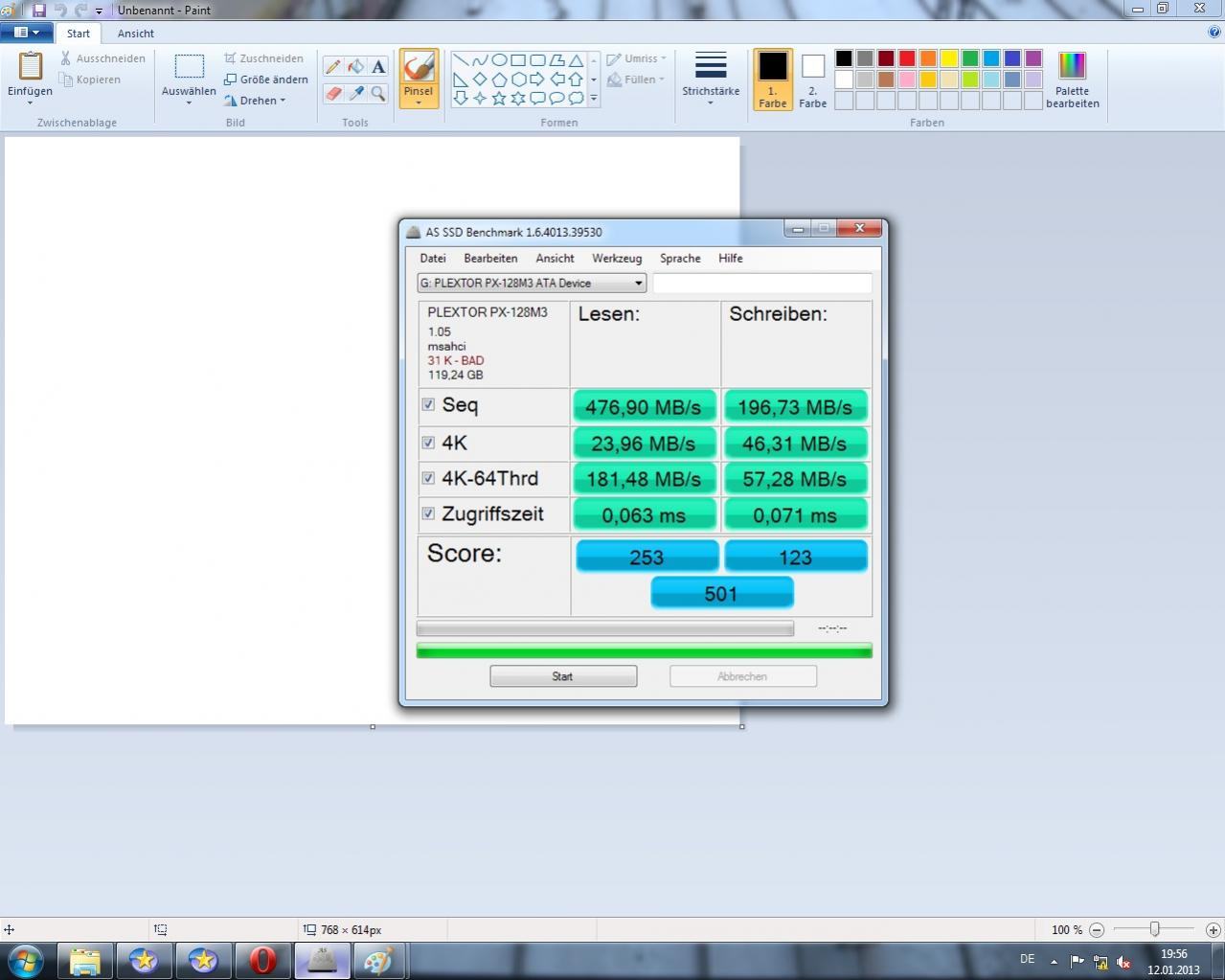Click Größe ändern resize button
Viewport: 1225px width, 980px height.
coord(265,80)
